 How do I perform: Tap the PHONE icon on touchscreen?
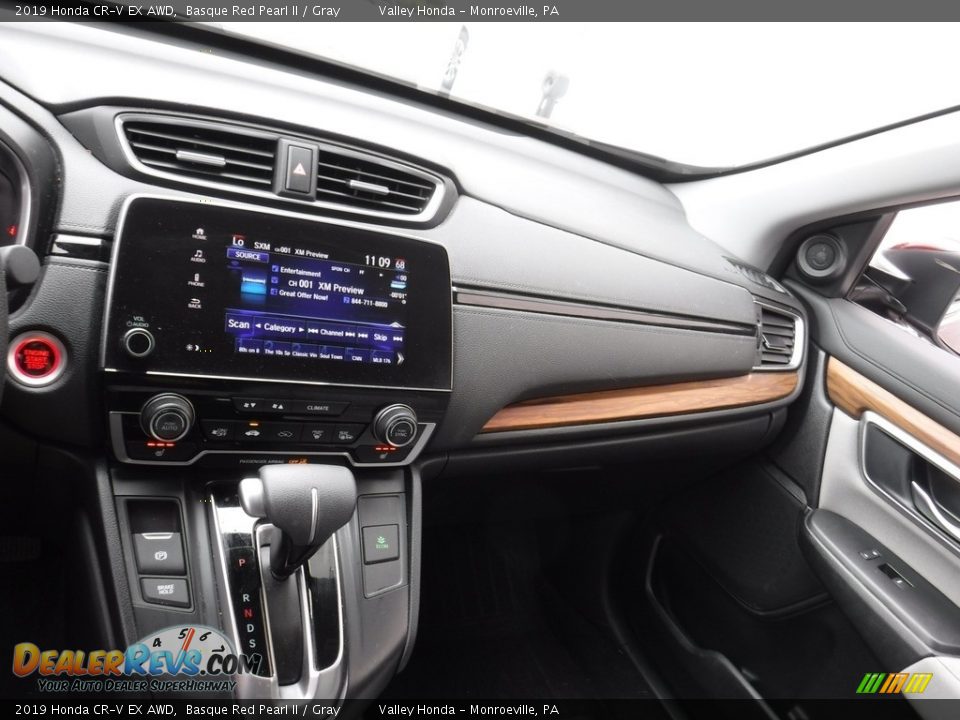point(197,280)
